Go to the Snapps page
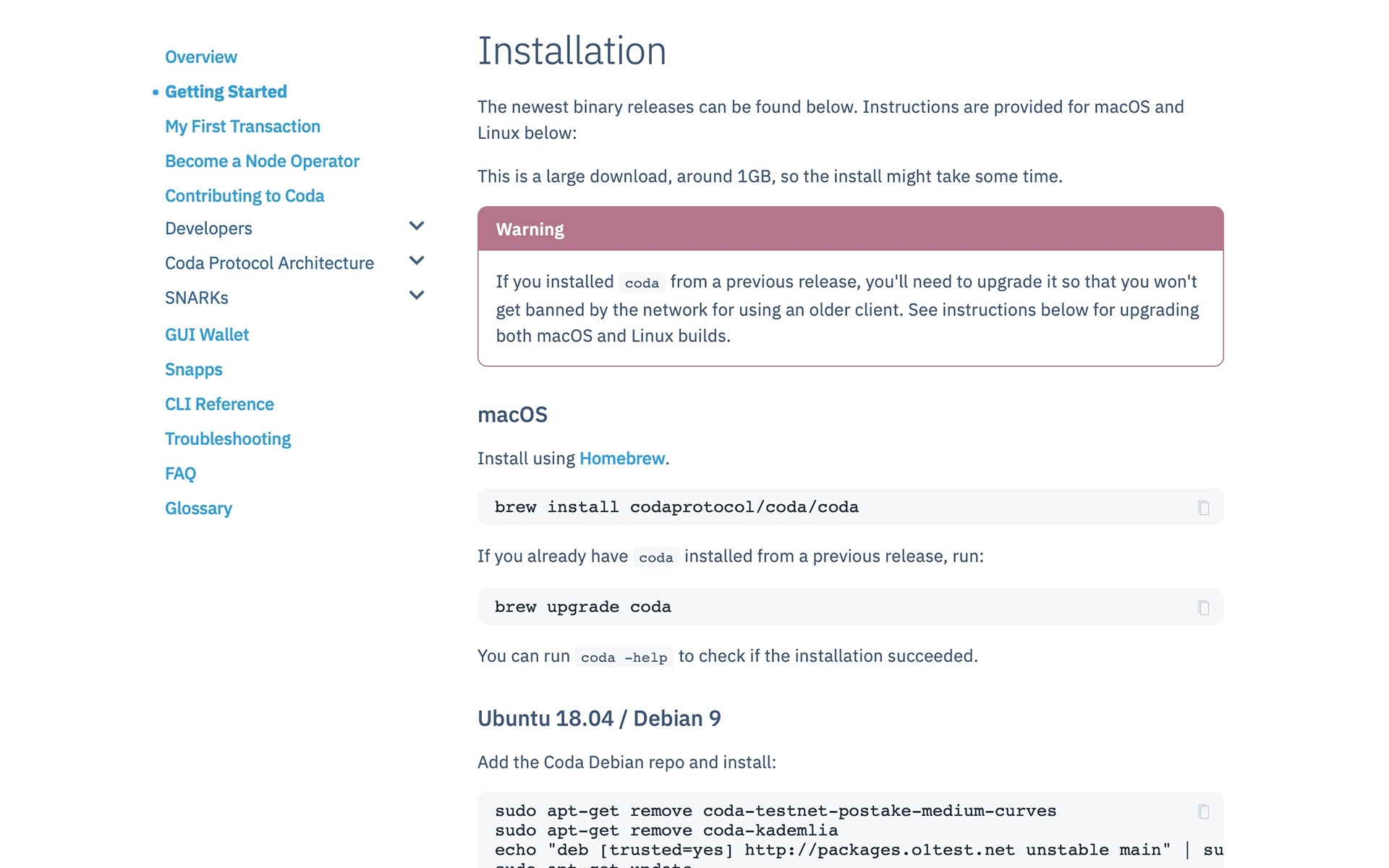1389x868 pixels. 193,370
